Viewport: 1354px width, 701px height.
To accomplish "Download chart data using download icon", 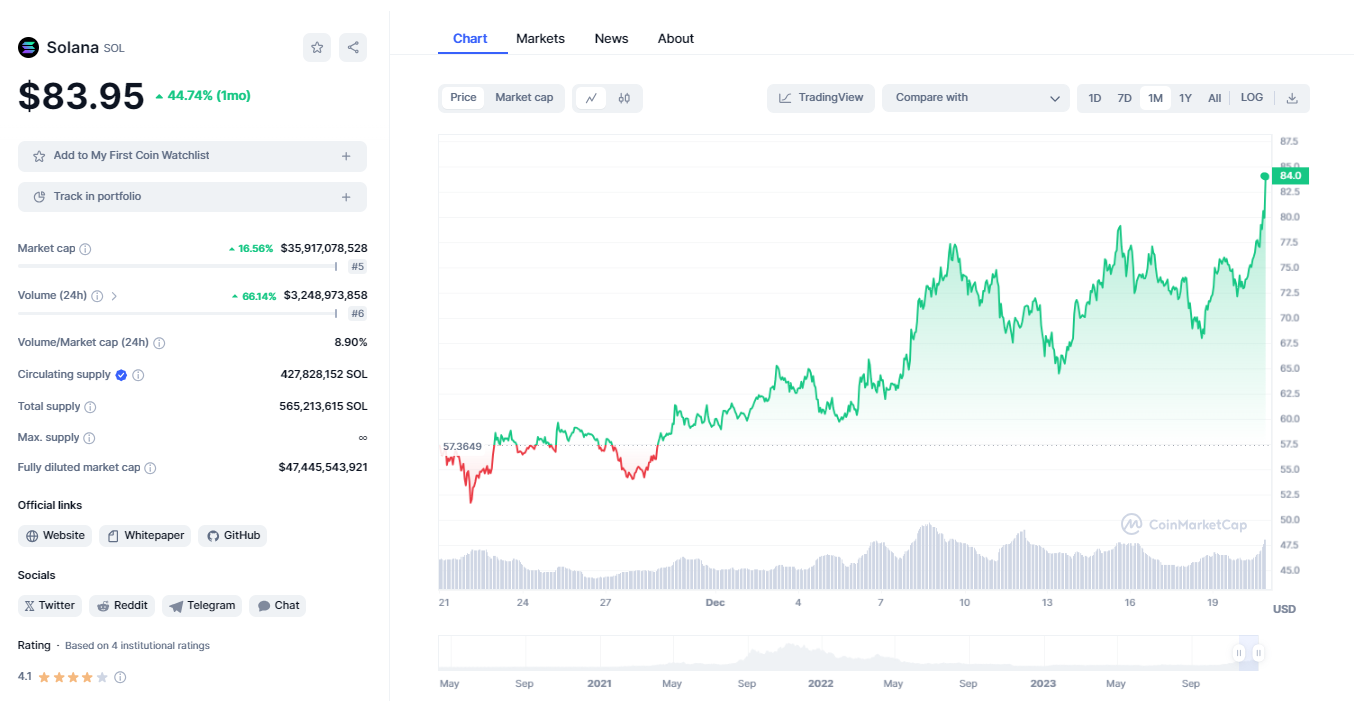I will point(1292,98).
